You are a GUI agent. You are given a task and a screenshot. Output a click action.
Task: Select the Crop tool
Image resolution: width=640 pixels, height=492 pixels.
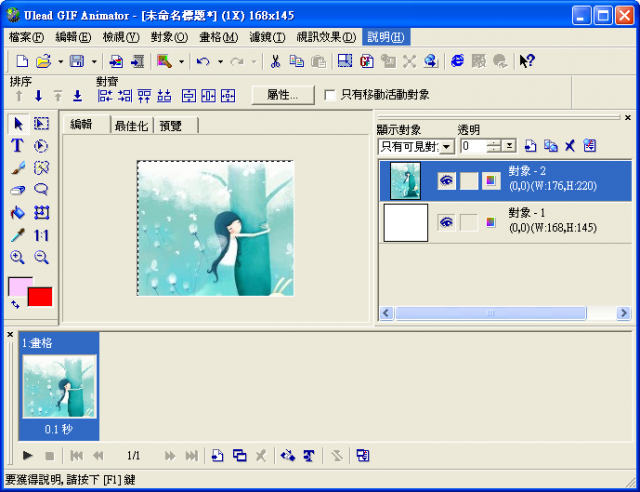click(41, 213)
